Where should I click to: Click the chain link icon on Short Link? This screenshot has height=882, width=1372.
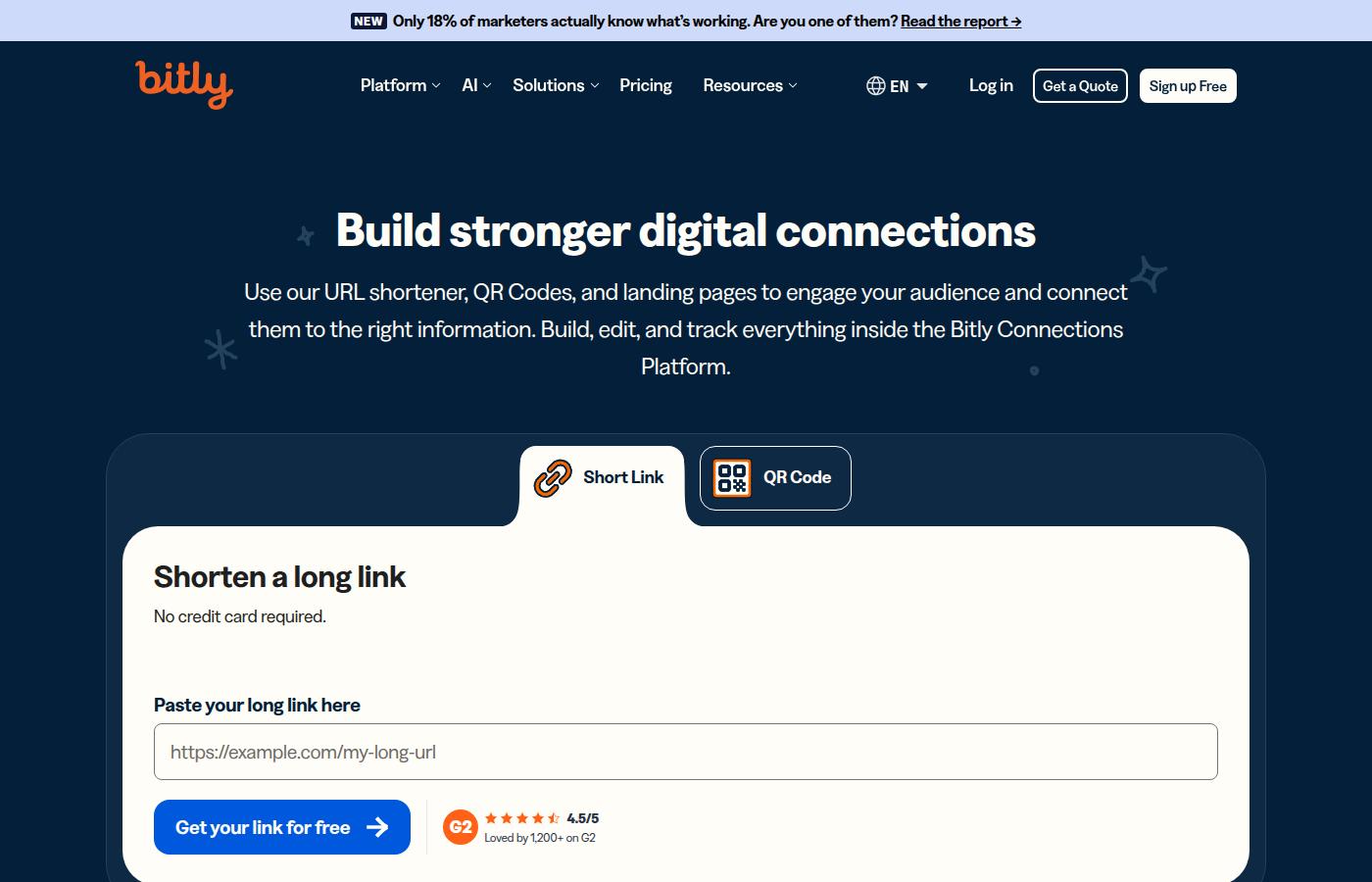pos(553,478)
